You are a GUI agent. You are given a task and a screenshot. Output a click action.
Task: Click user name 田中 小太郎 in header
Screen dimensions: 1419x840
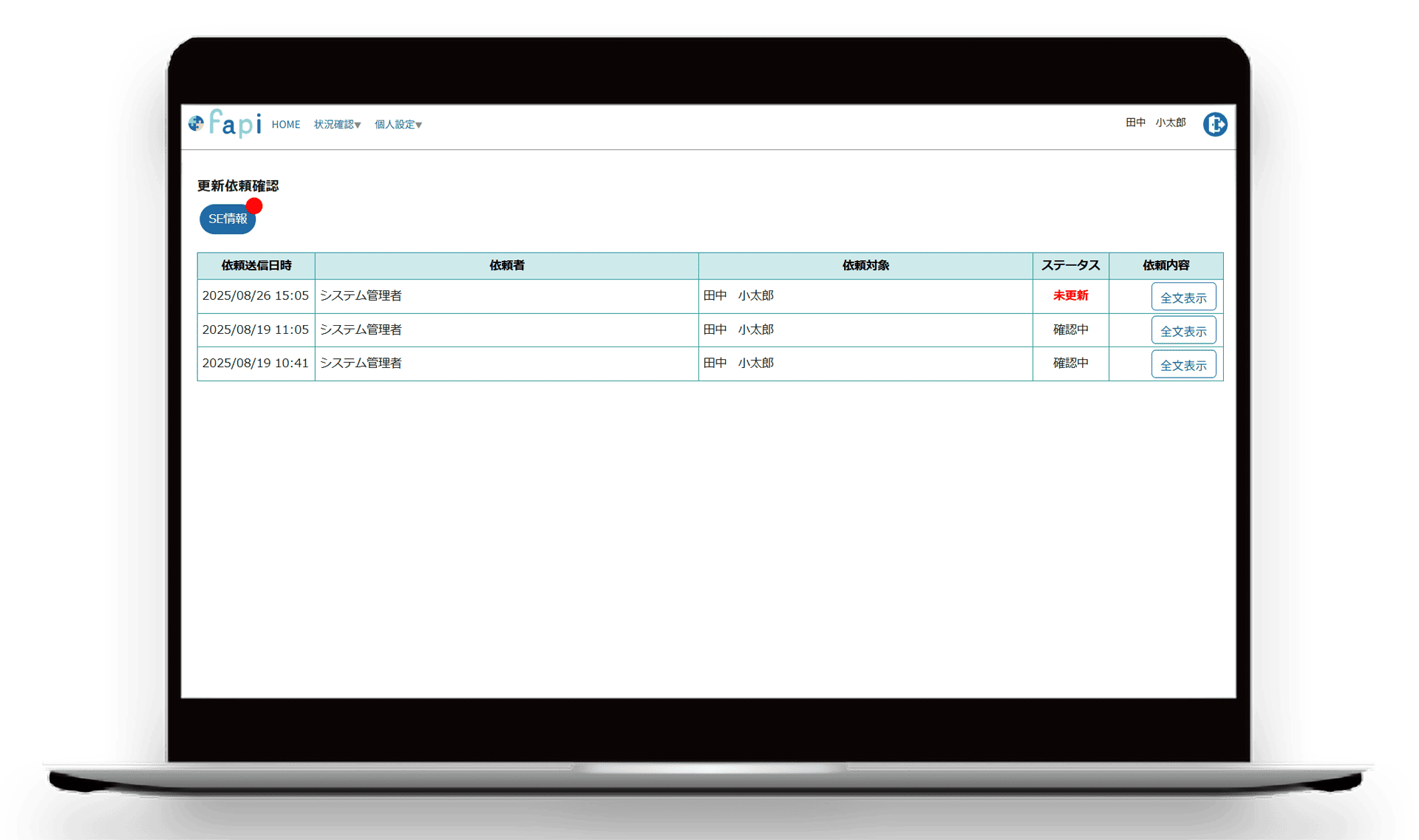(1155, 123)
